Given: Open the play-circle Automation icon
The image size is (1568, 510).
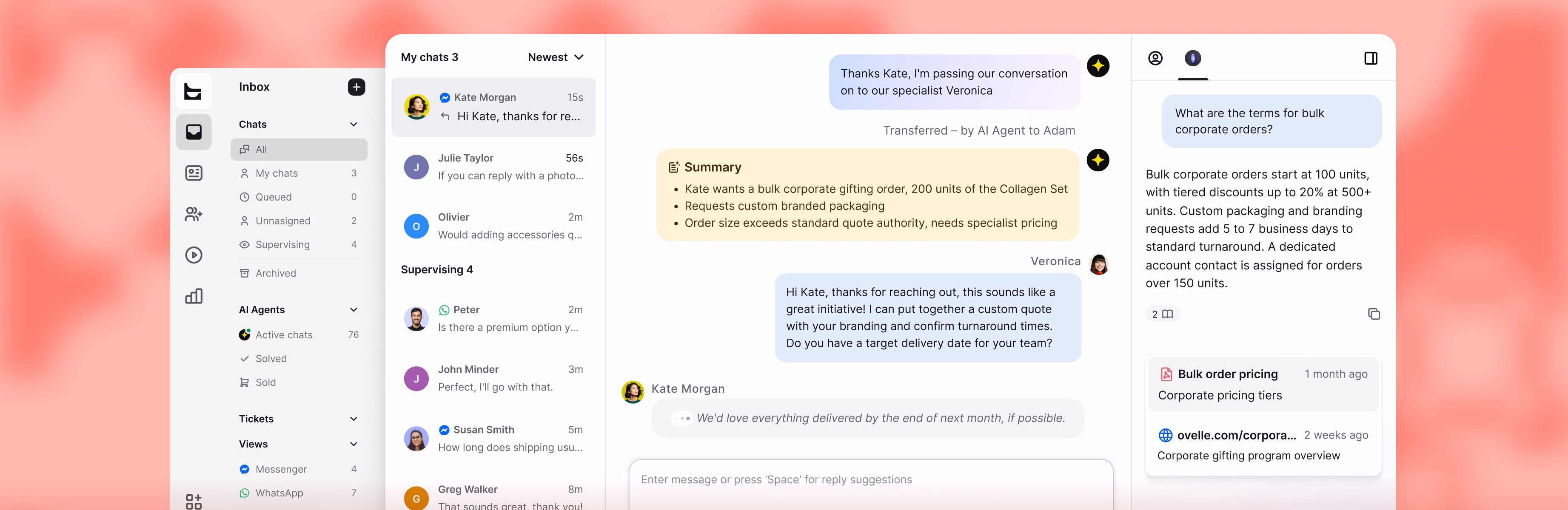Looking at the screenshot, I should (194, 255).
